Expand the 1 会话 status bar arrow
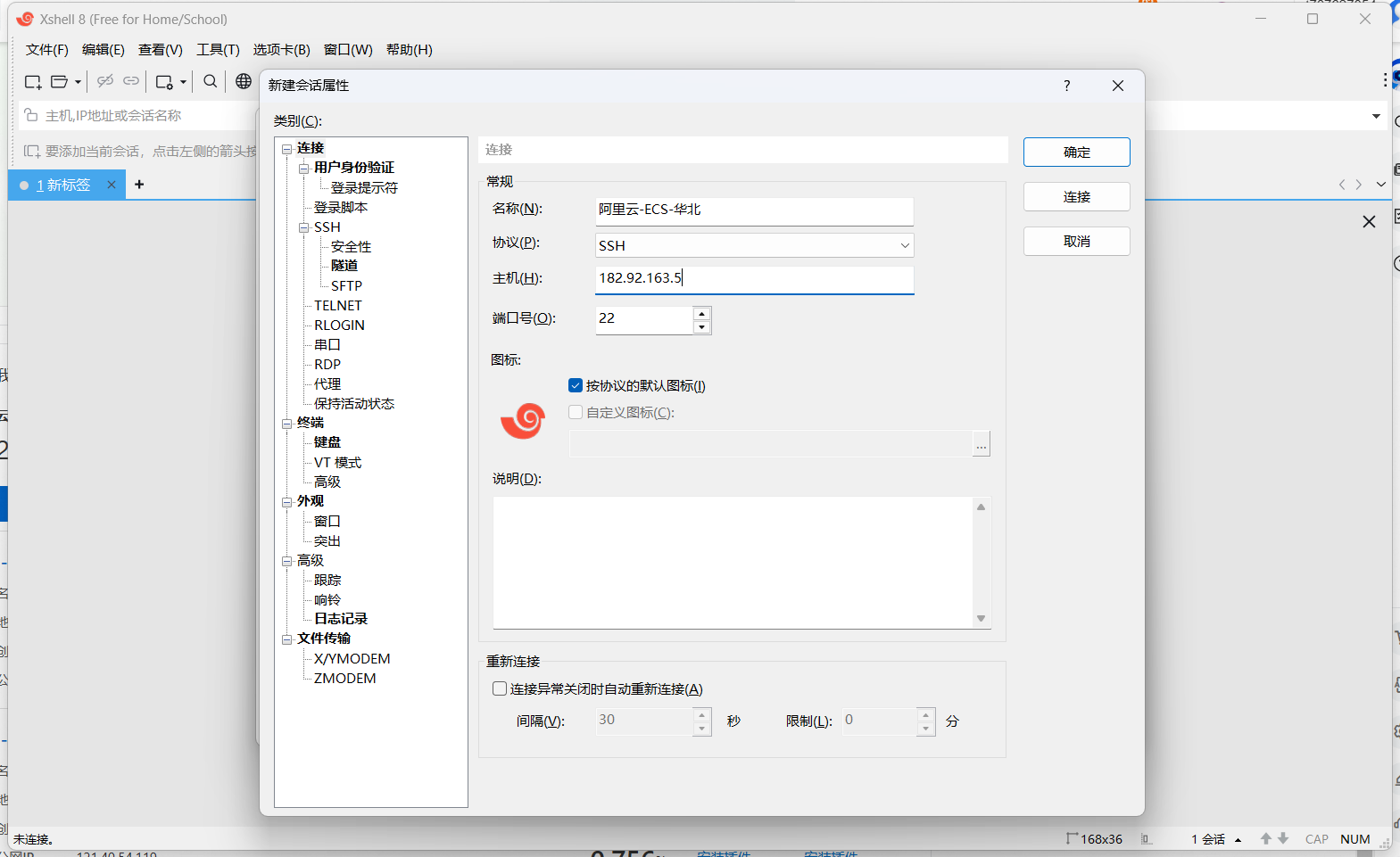The height and width of the screenshot is (857, 1400). pos(1238,839)
